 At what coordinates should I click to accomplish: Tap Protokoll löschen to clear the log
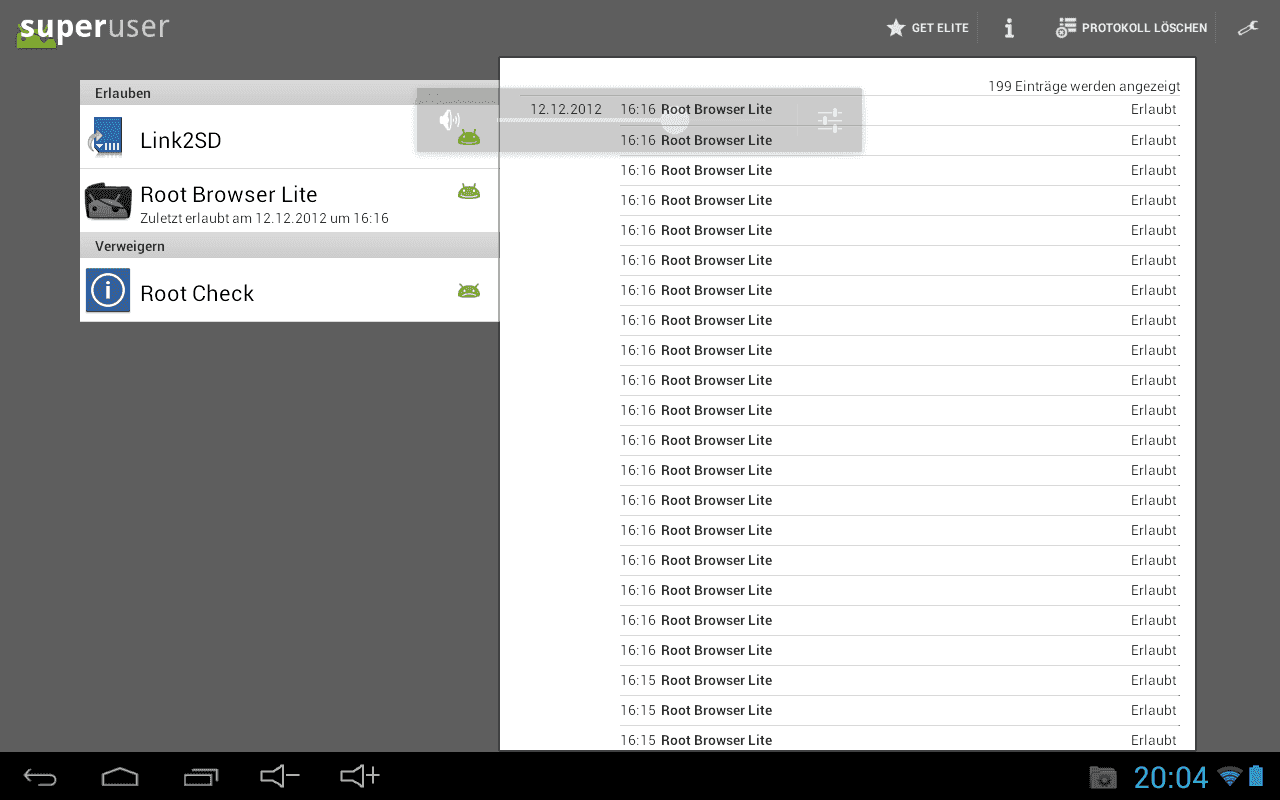[1131, 28]
